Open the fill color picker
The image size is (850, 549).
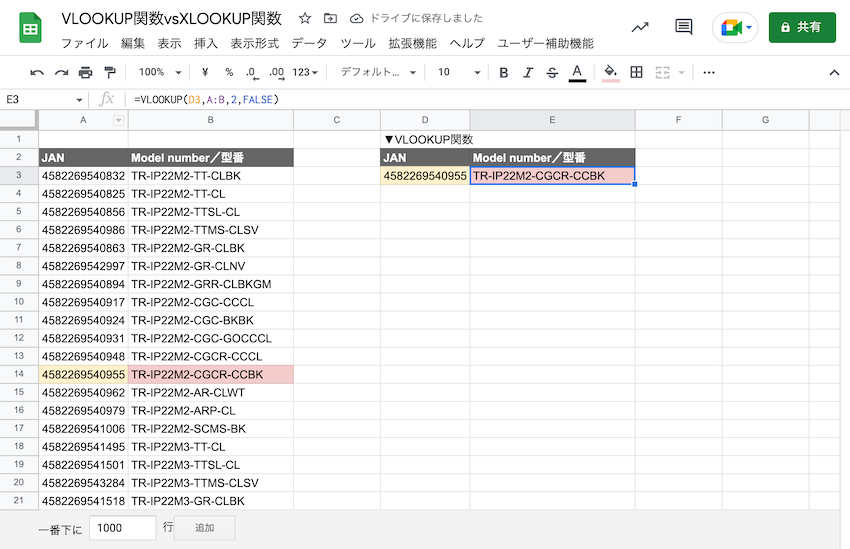(610, 72)
